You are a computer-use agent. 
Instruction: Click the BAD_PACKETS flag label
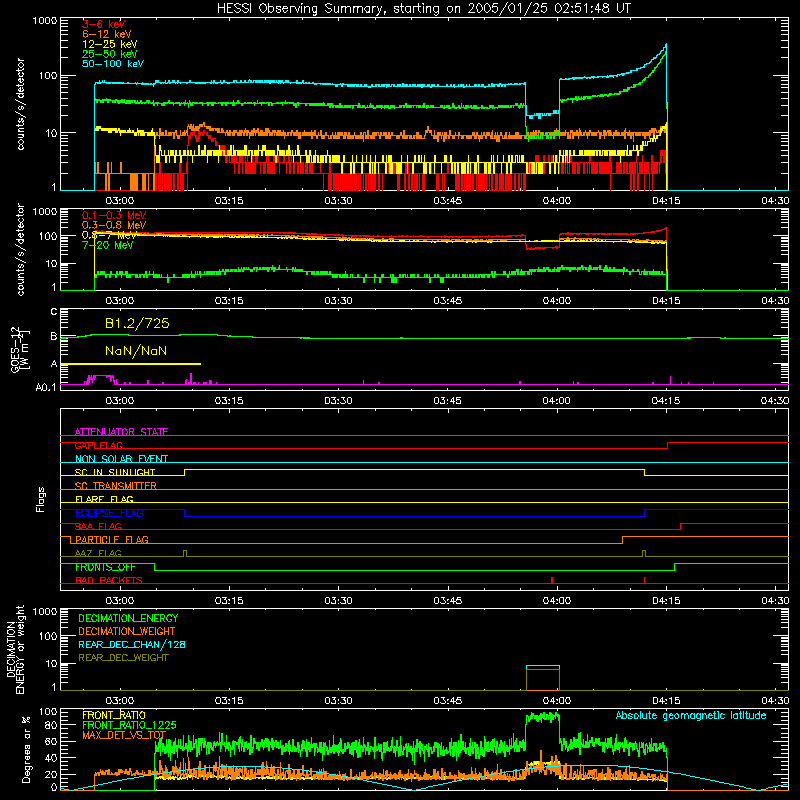109,580
